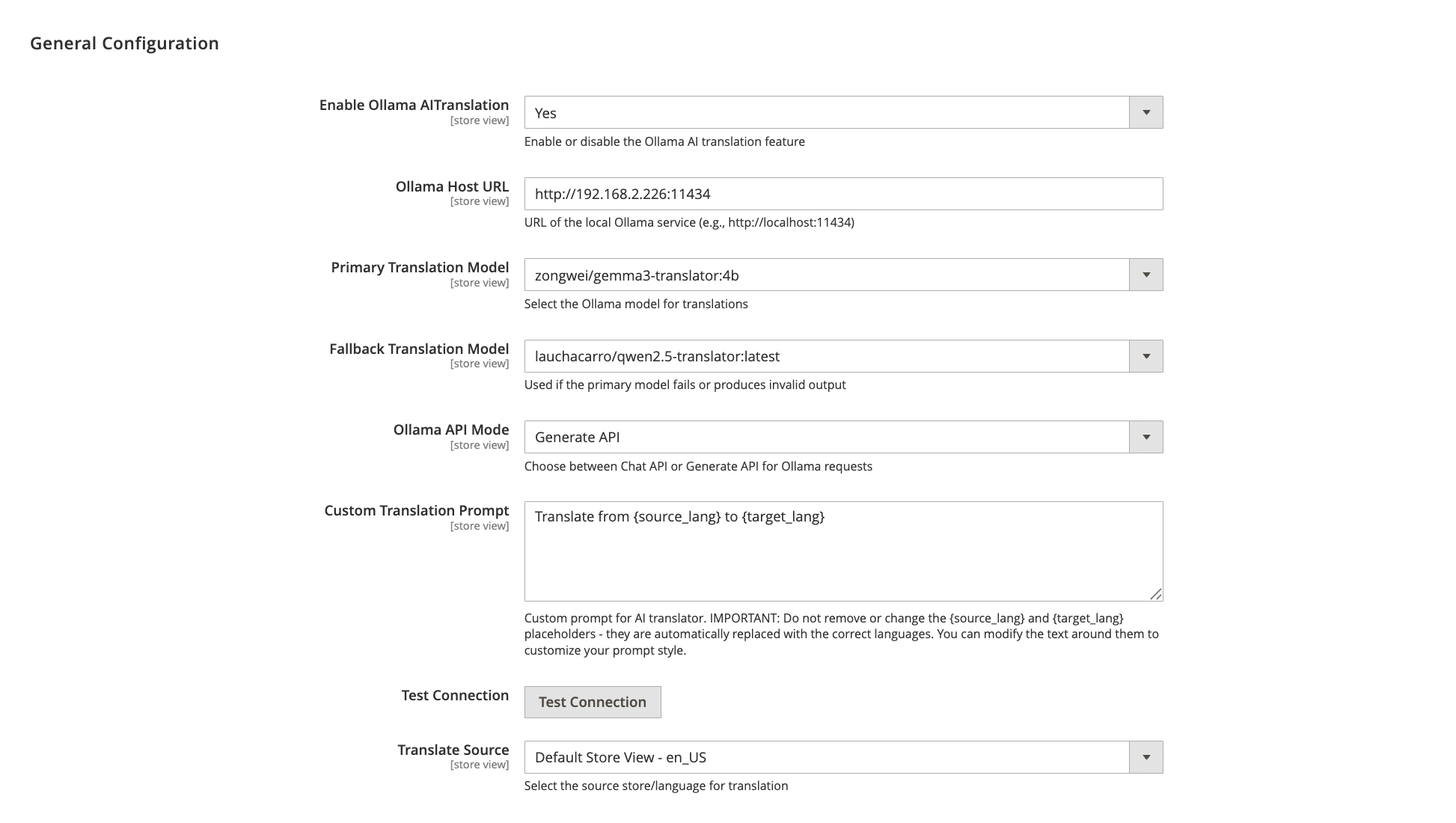Viewport: 1456px width, 823px height.
Task: Click the Translate Source label
Action: pos(453,750)
